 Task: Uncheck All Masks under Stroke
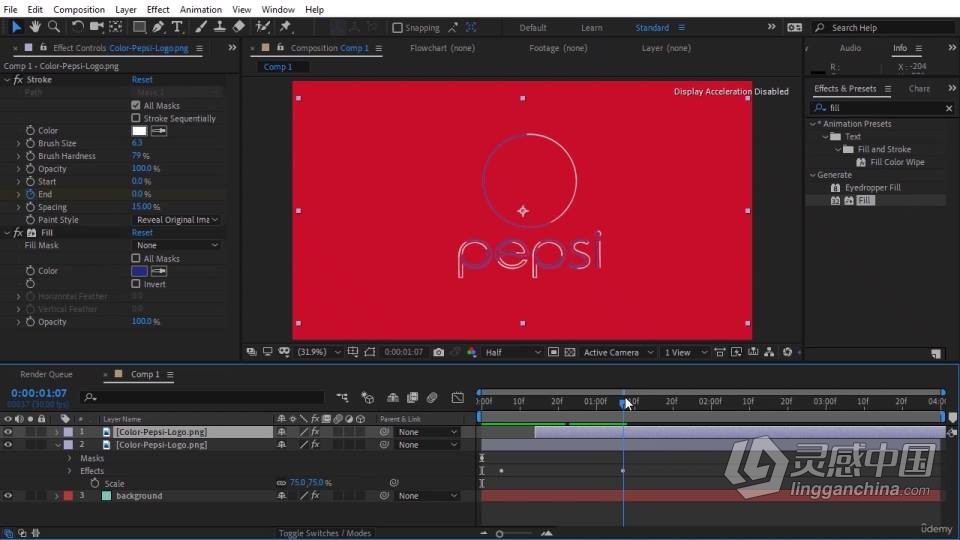tap(136, 105)
